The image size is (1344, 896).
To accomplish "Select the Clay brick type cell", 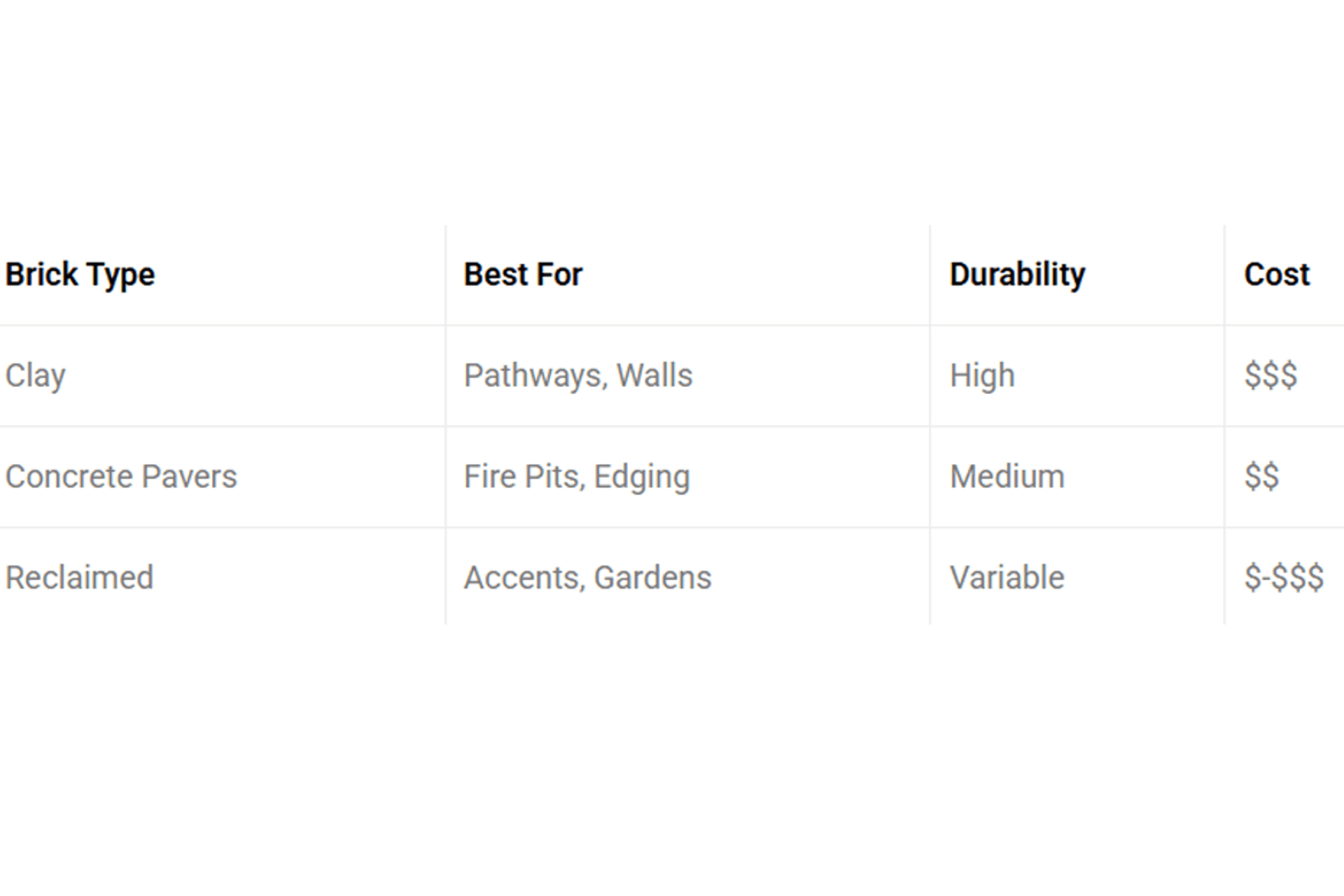I will click(x=36, y=376).
